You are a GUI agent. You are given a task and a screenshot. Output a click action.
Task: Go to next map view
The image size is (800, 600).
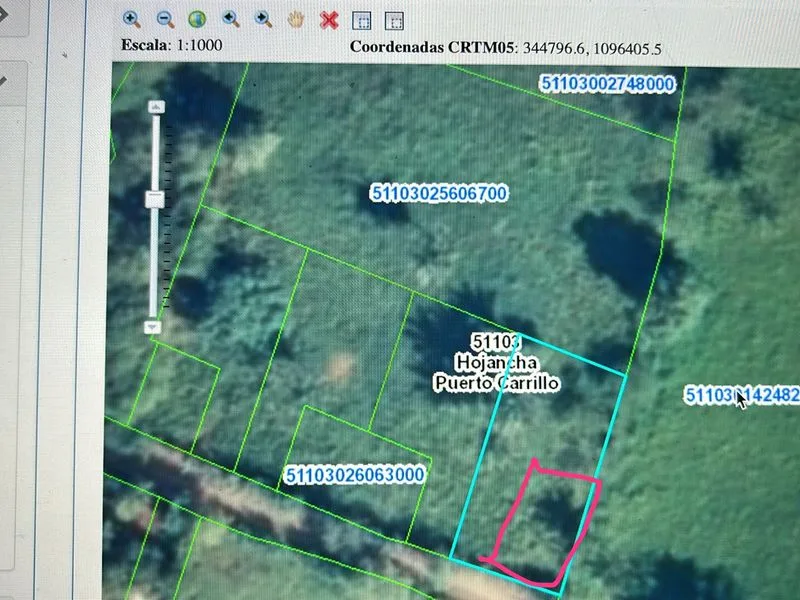click(x=263, y=19)
